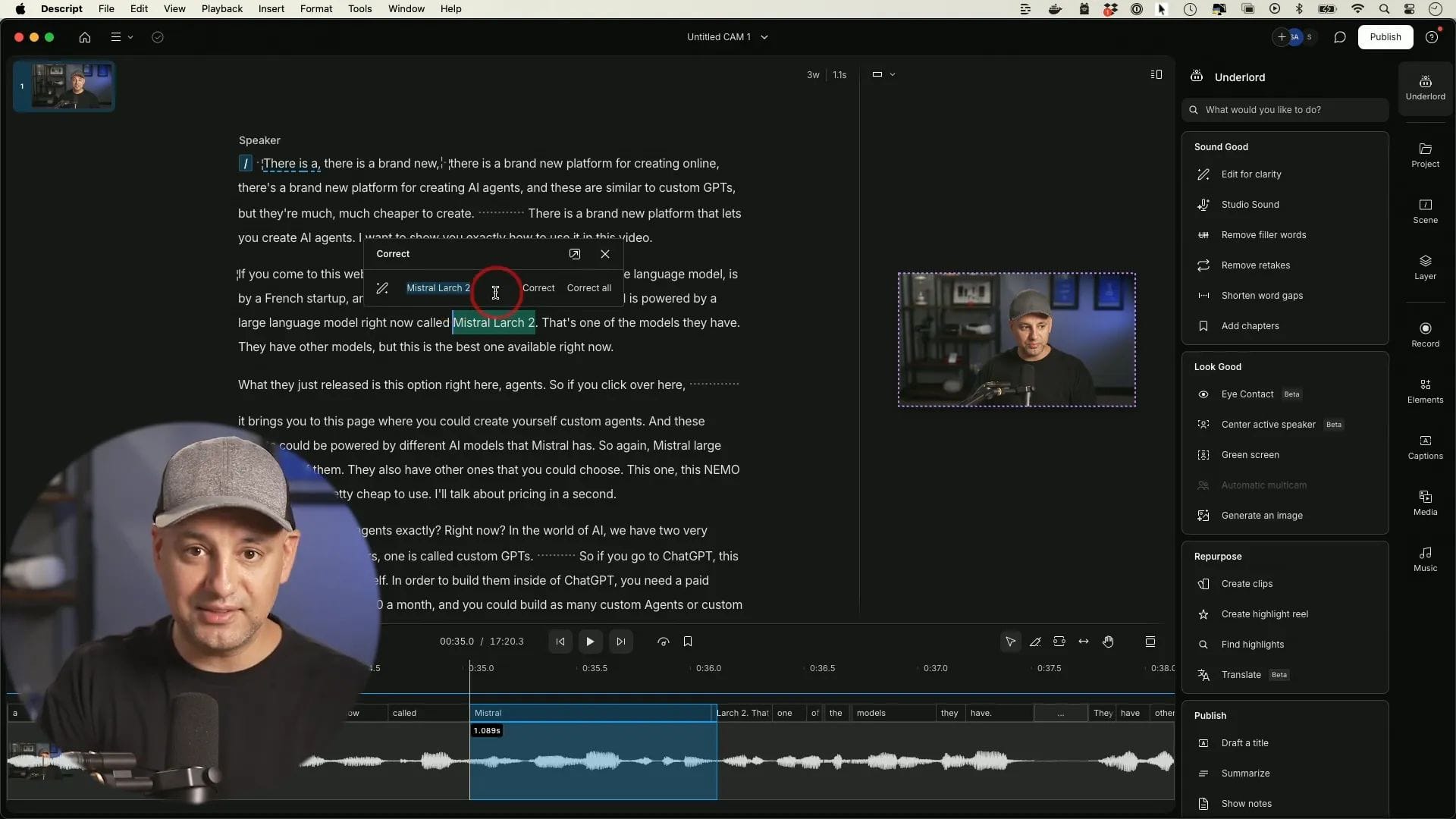1456x819 pixels.
Task: Toggle the side panel layout icon
Action: pyautogui.click(x=1156, y=74)
